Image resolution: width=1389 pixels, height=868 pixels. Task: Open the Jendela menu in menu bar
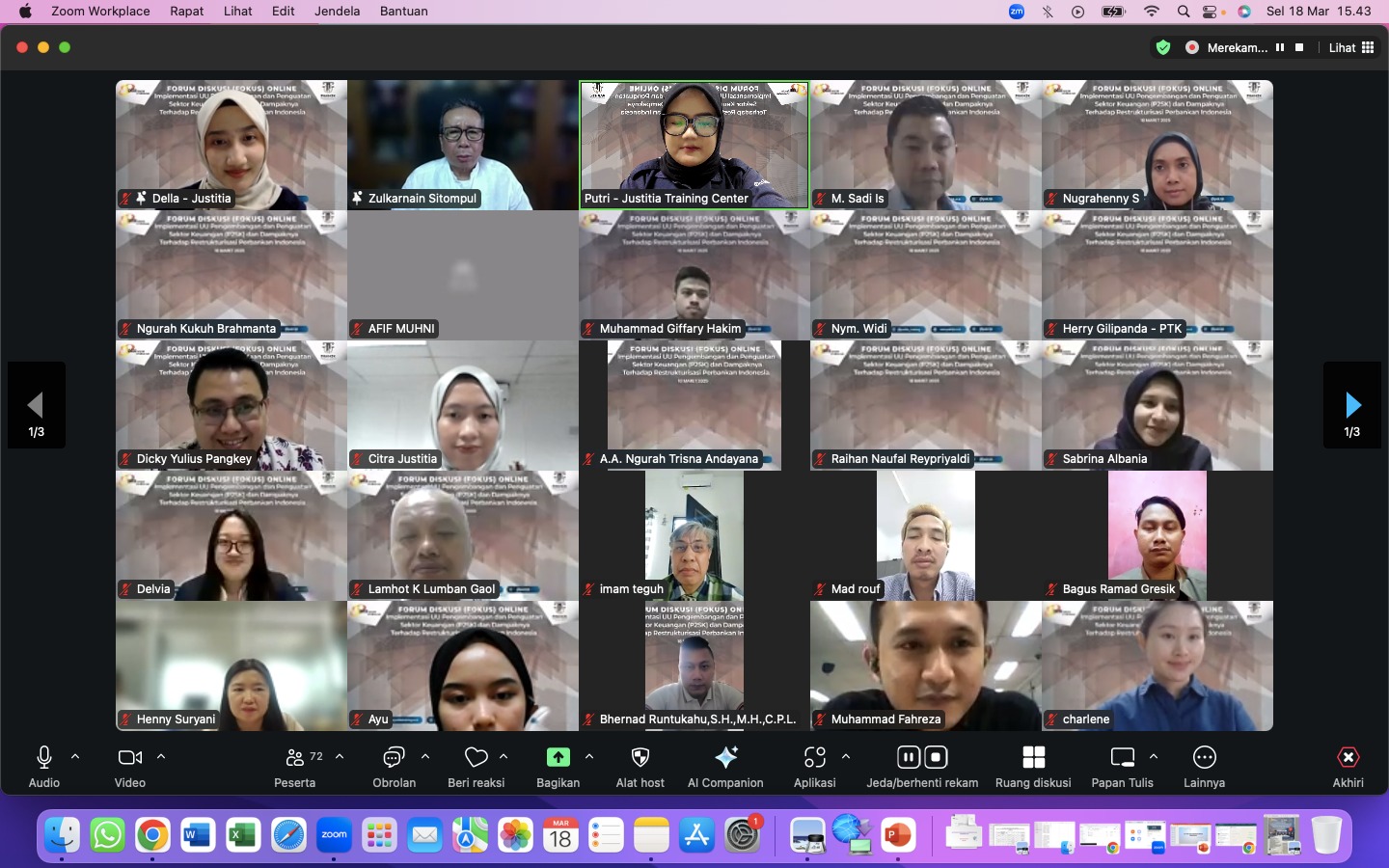[x=337, y=12]
